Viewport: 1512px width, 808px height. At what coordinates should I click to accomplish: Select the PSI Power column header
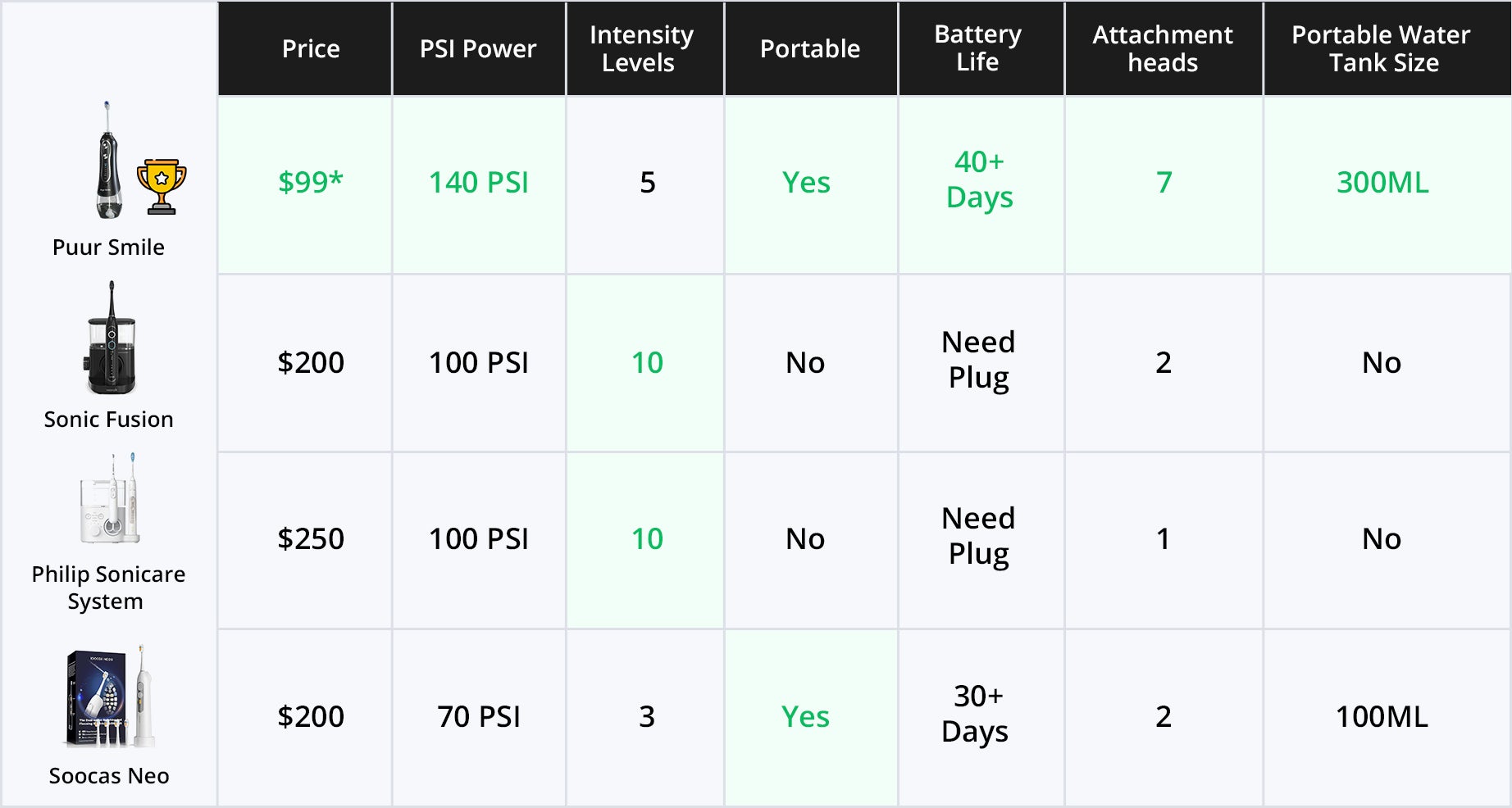478,49
